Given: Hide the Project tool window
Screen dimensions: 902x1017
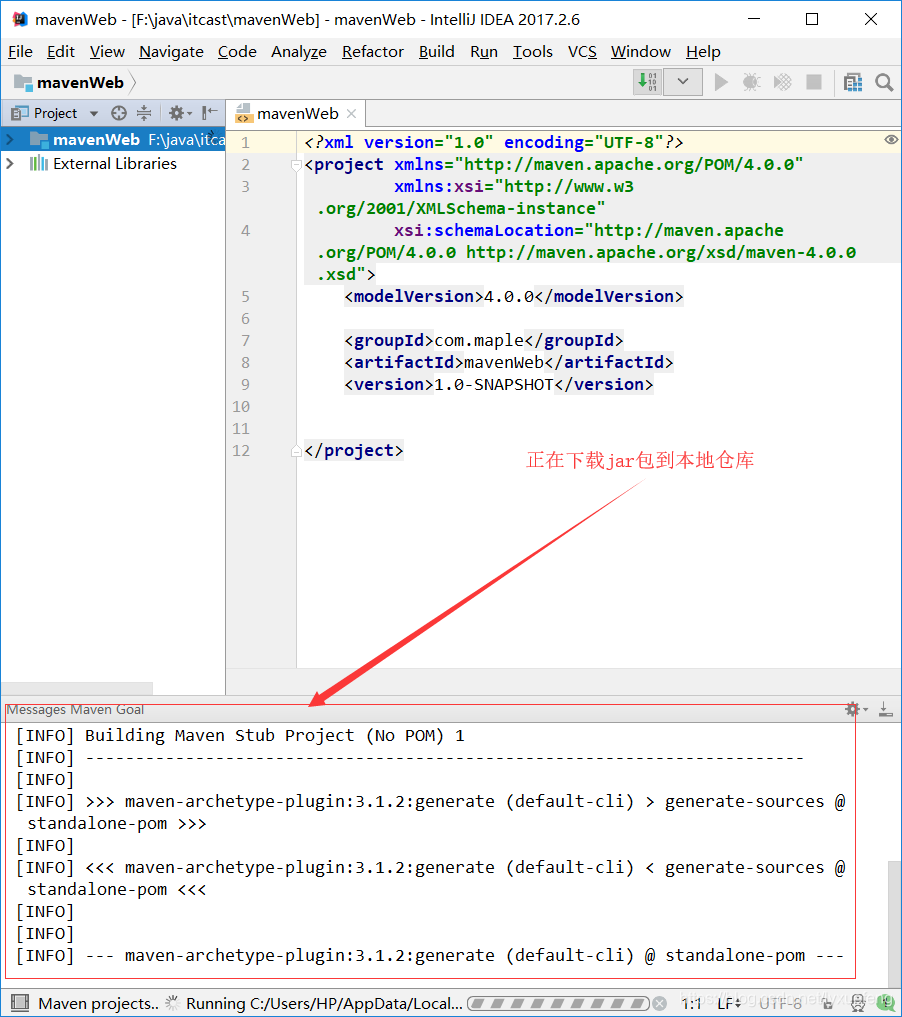Looking at the screenshot, I should click(209, 114).
